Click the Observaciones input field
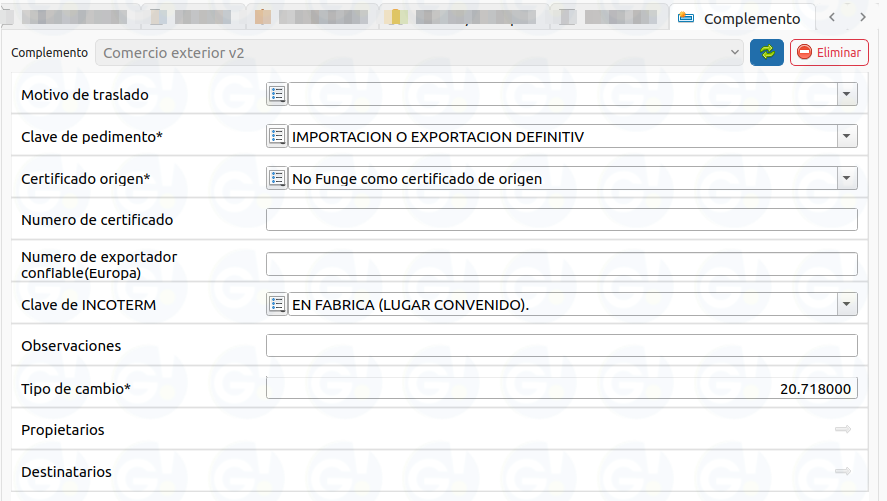887x501 pixels. pos(562,345)
